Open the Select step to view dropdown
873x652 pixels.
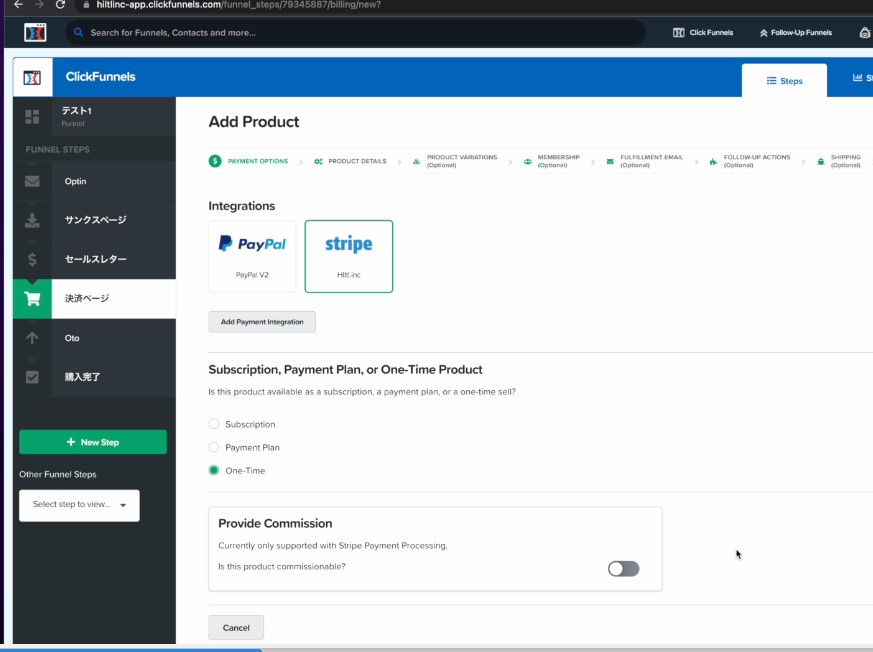pyautogui.click(x=79, y=505)
